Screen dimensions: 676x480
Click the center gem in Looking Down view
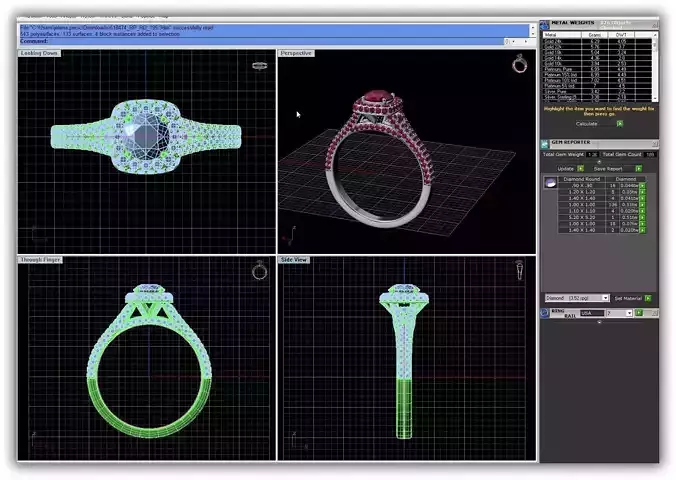pos(147,137)
